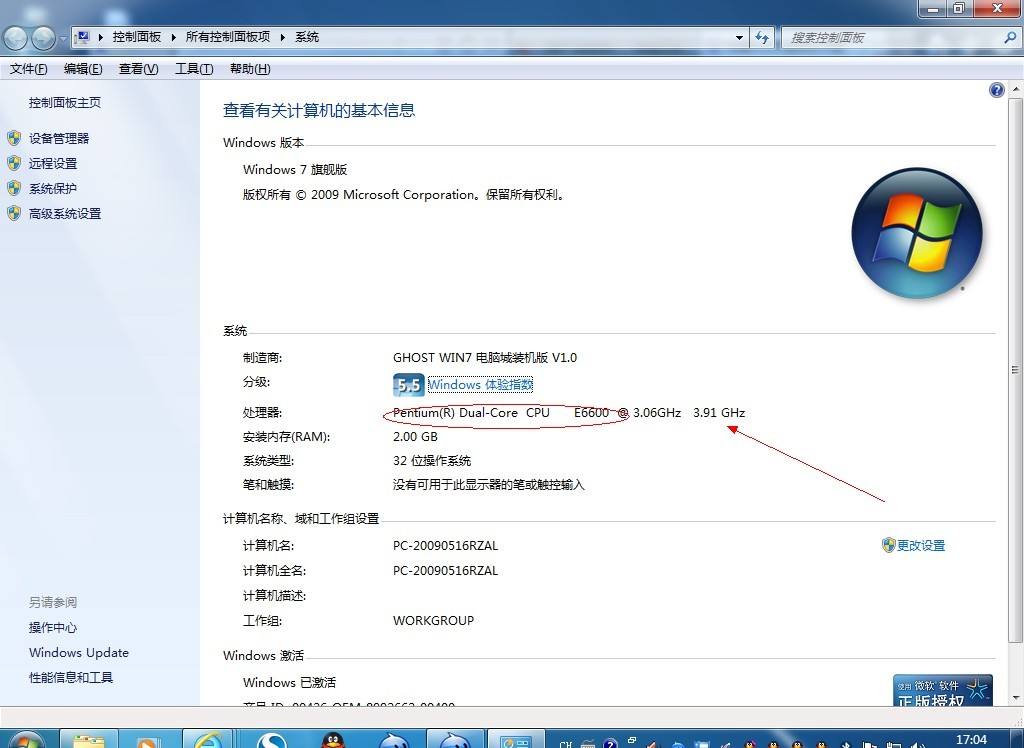Launch Windows Media Player from the taskbar
The image size is (1024, 748).
tap(148, 741)
